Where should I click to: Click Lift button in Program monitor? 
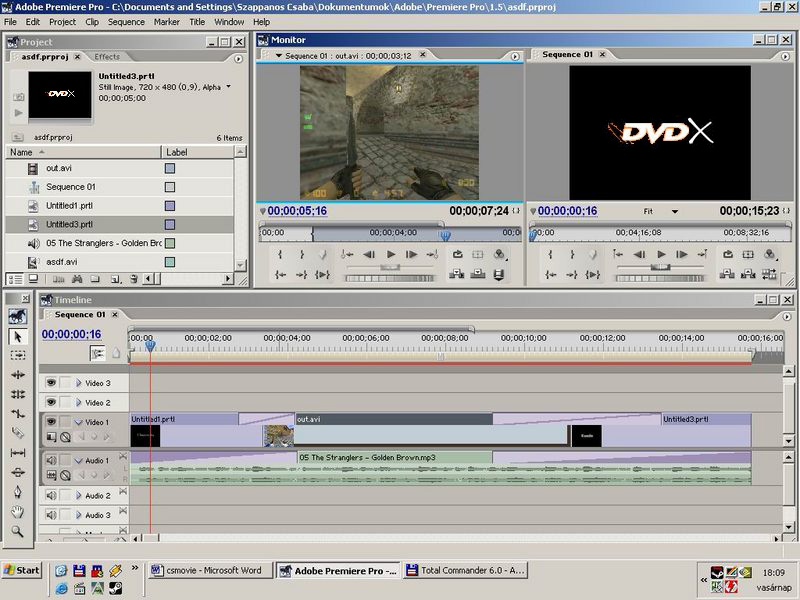click(727, 274)
